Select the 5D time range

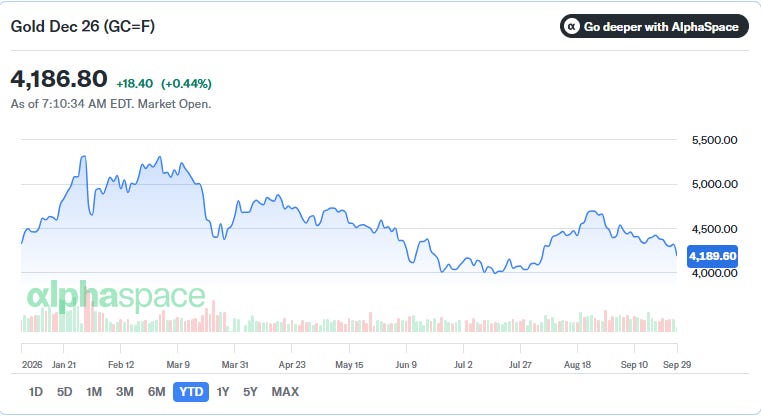point(65,392)
